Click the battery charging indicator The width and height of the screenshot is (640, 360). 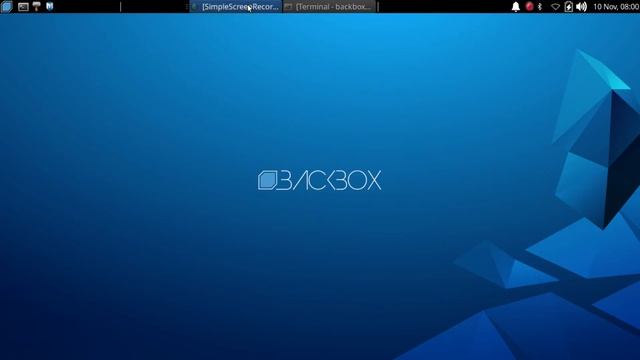tap(569, 7)
